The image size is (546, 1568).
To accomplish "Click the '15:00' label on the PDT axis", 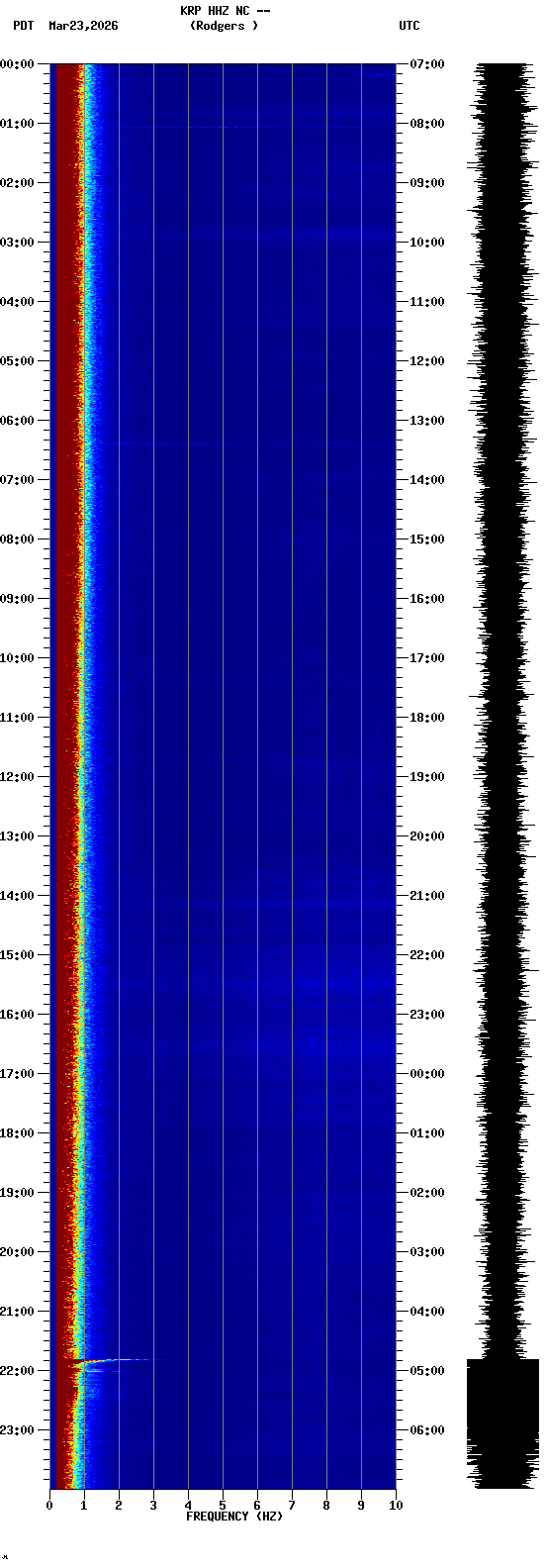I will click(x=17, y=955).
